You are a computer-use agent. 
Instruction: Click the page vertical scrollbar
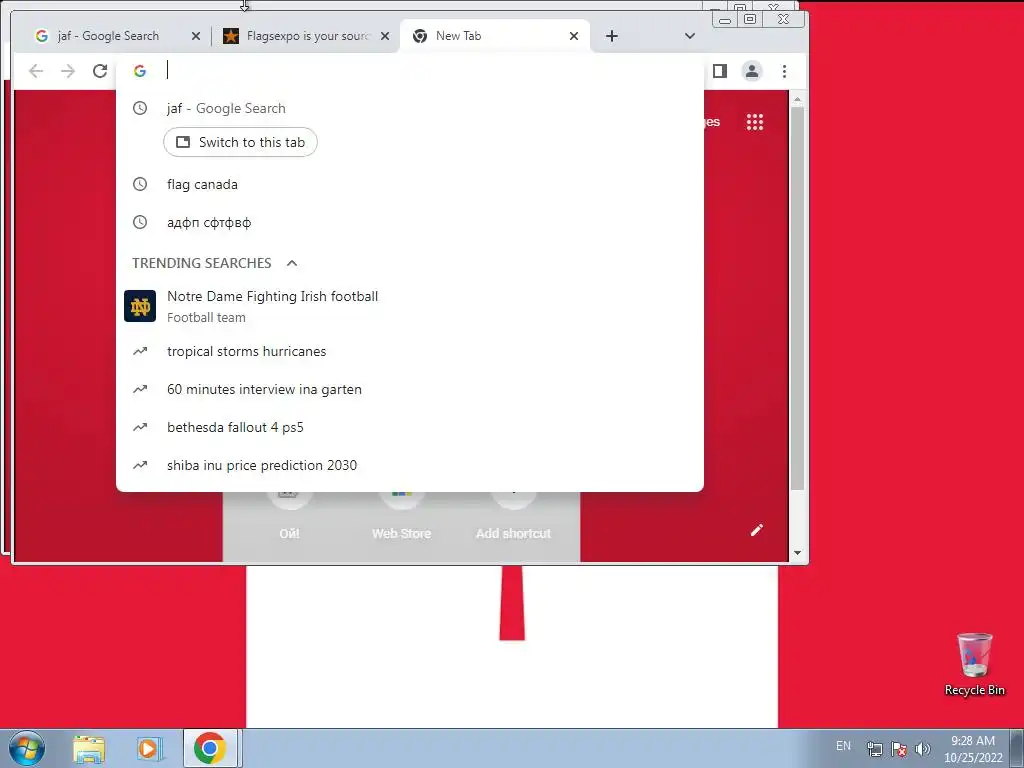(797, 298)
